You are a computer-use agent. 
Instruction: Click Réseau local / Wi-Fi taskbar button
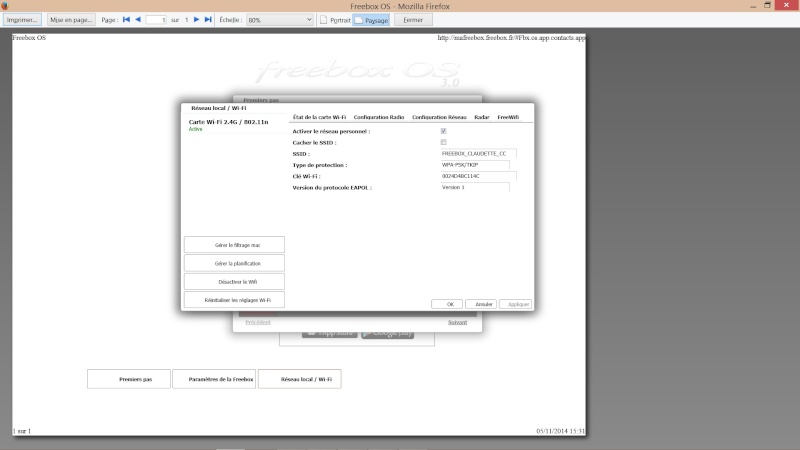pyautogui.click(x=299, y=379)
